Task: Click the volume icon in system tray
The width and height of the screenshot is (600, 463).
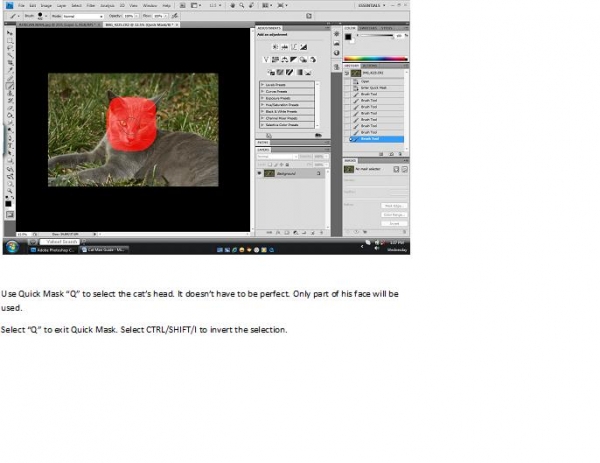Action: point(377,248)
